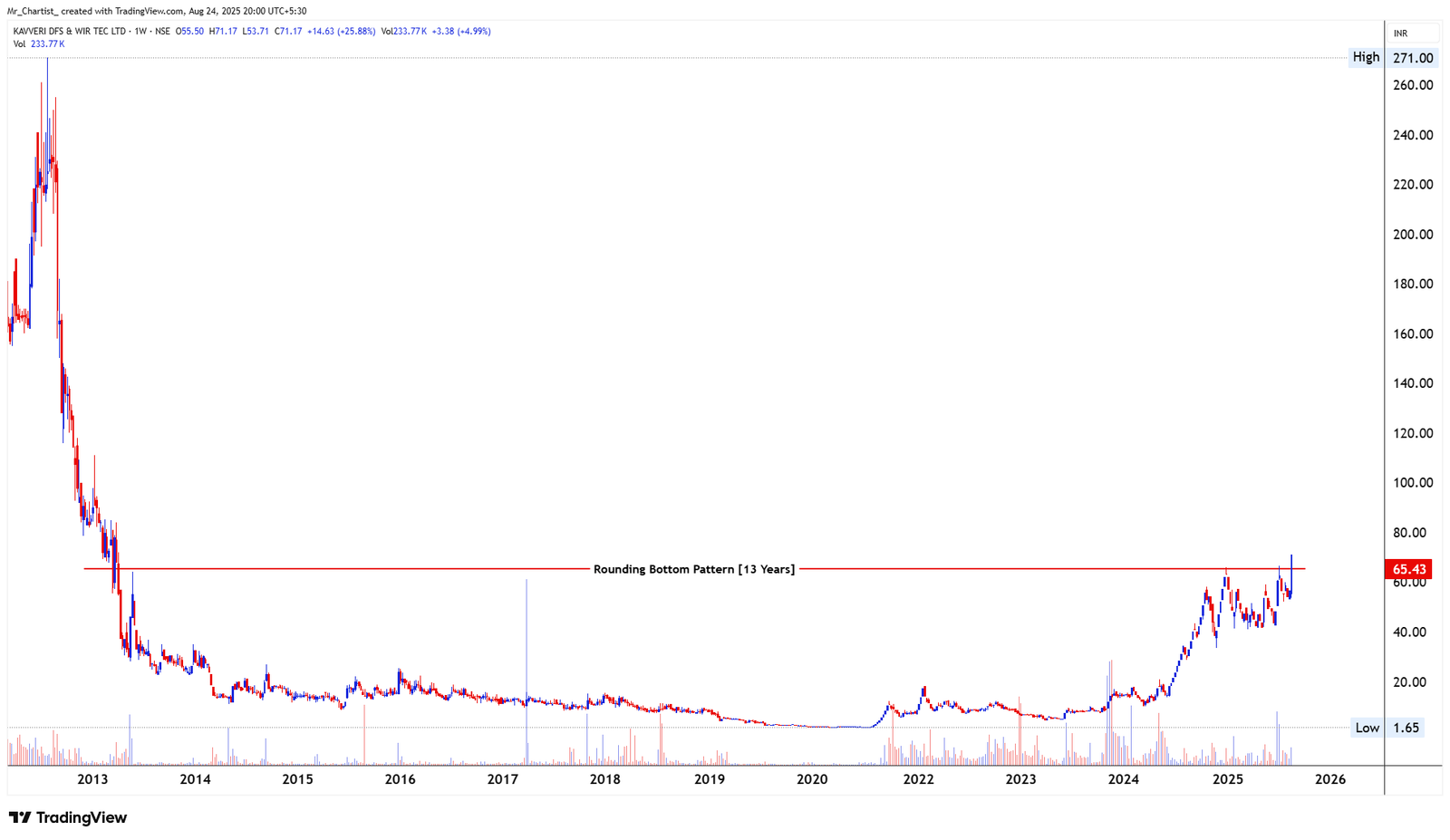Image resolution: width=1450 pixels, height=840 pixels.
Task: Click the close change +14.63 (+25.88%) value
Action: [341, 31]
